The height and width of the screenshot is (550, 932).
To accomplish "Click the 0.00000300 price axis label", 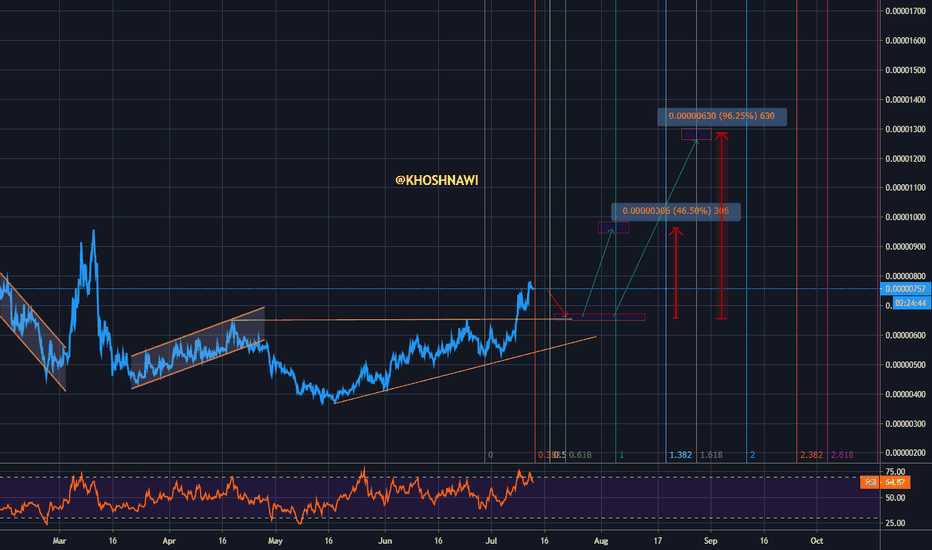I will [x=905, y=424].
